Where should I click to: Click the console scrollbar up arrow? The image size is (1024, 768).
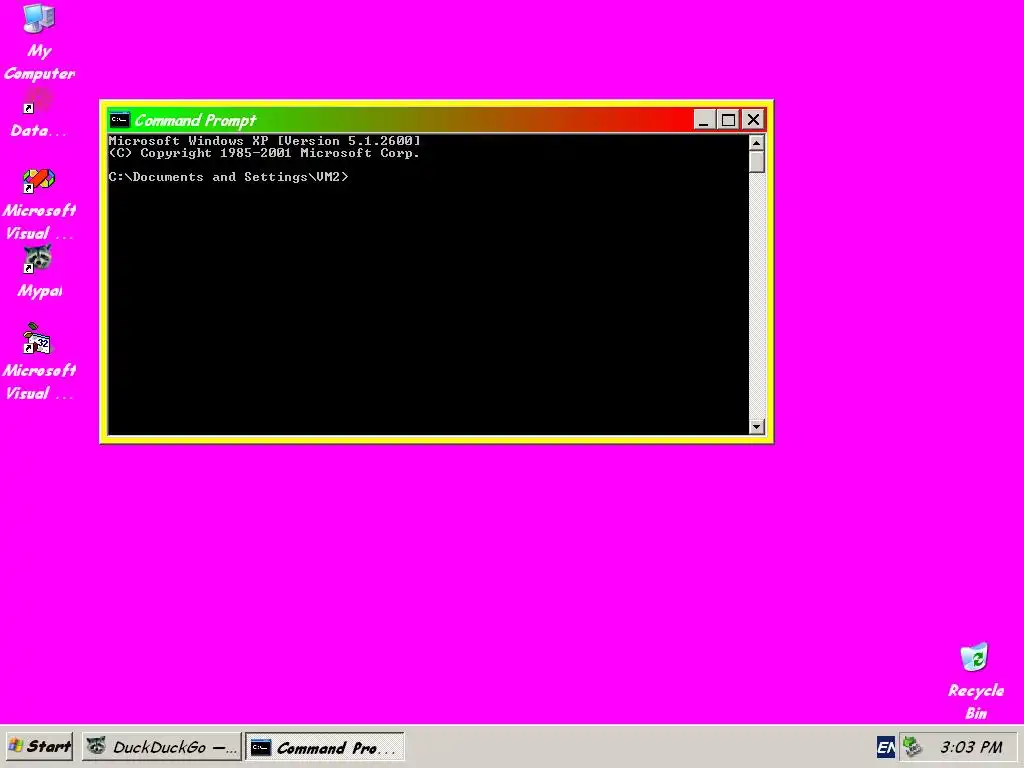coord(756,142)
